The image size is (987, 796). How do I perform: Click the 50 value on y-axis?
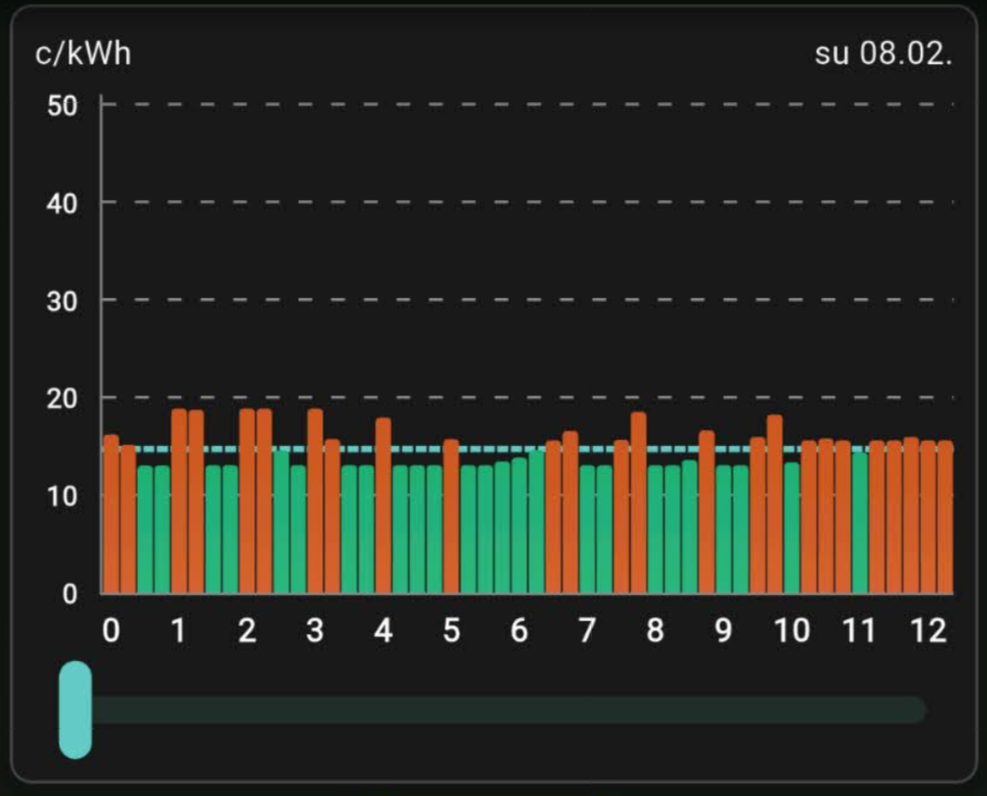pos(62,106)
